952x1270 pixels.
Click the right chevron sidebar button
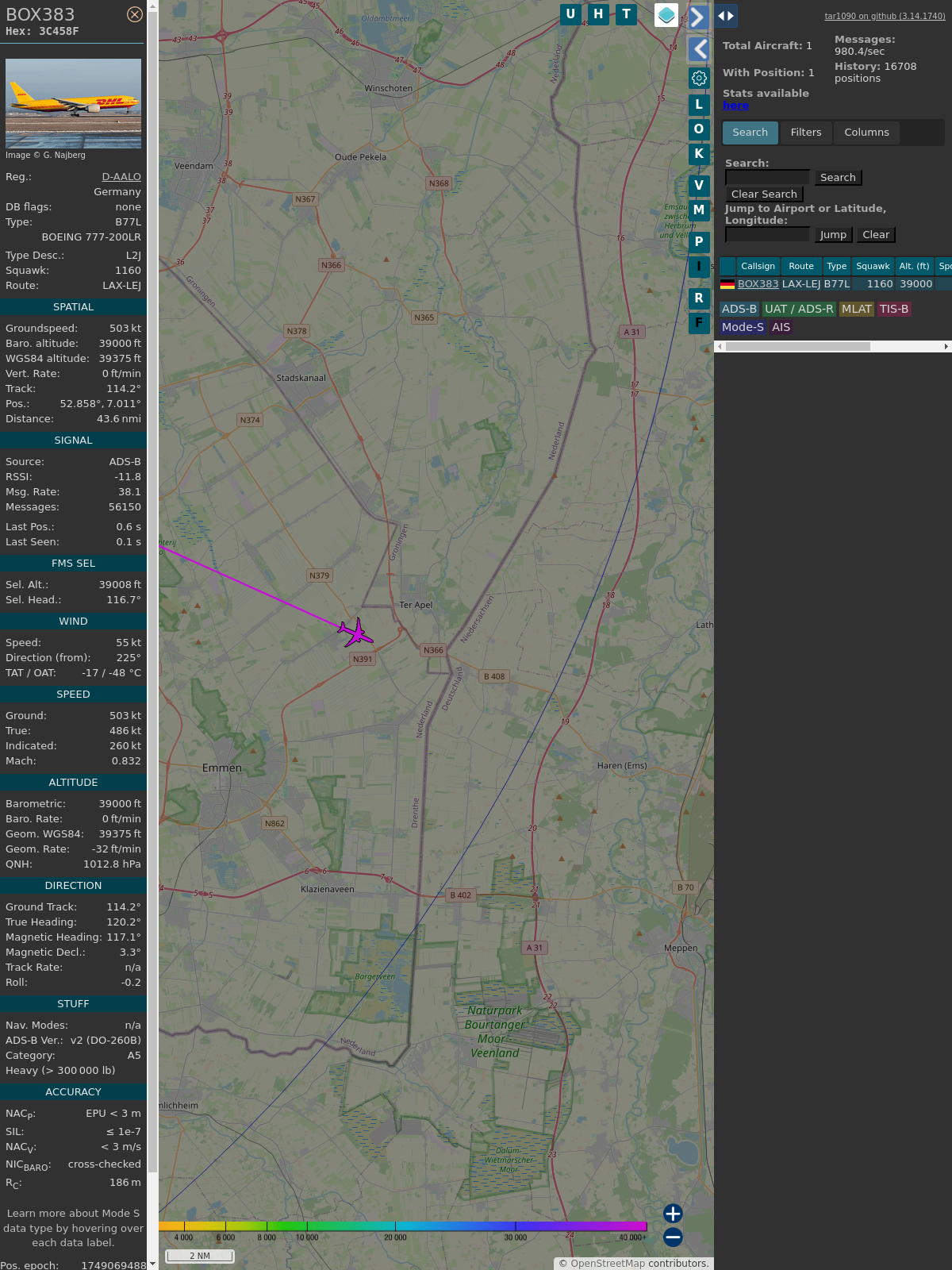point(698,17)
